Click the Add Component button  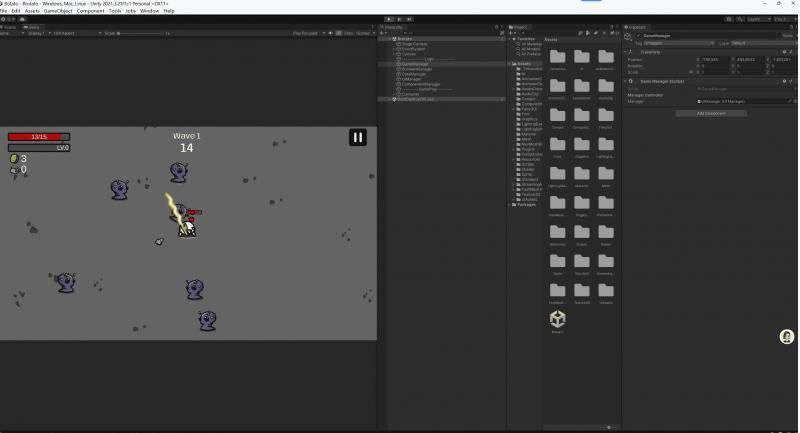[709, 113]
